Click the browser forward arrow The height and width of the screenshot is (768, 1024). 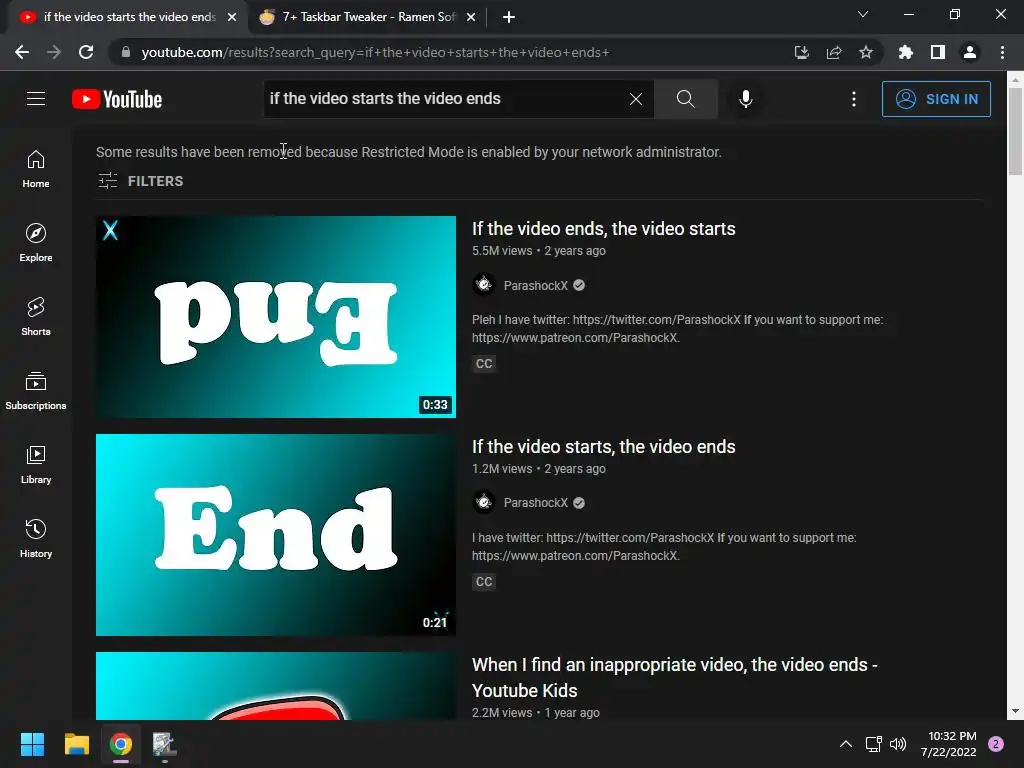[54, 52]
